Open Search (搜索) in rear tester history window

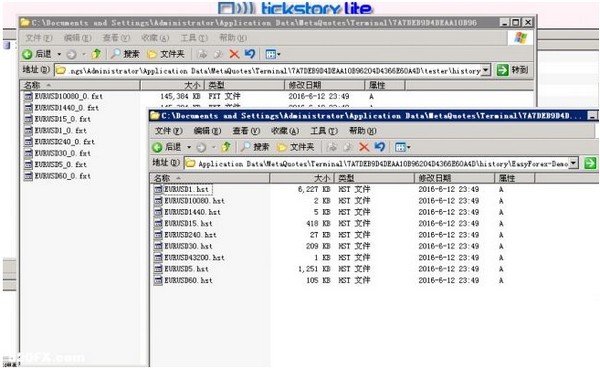(125, 54)
